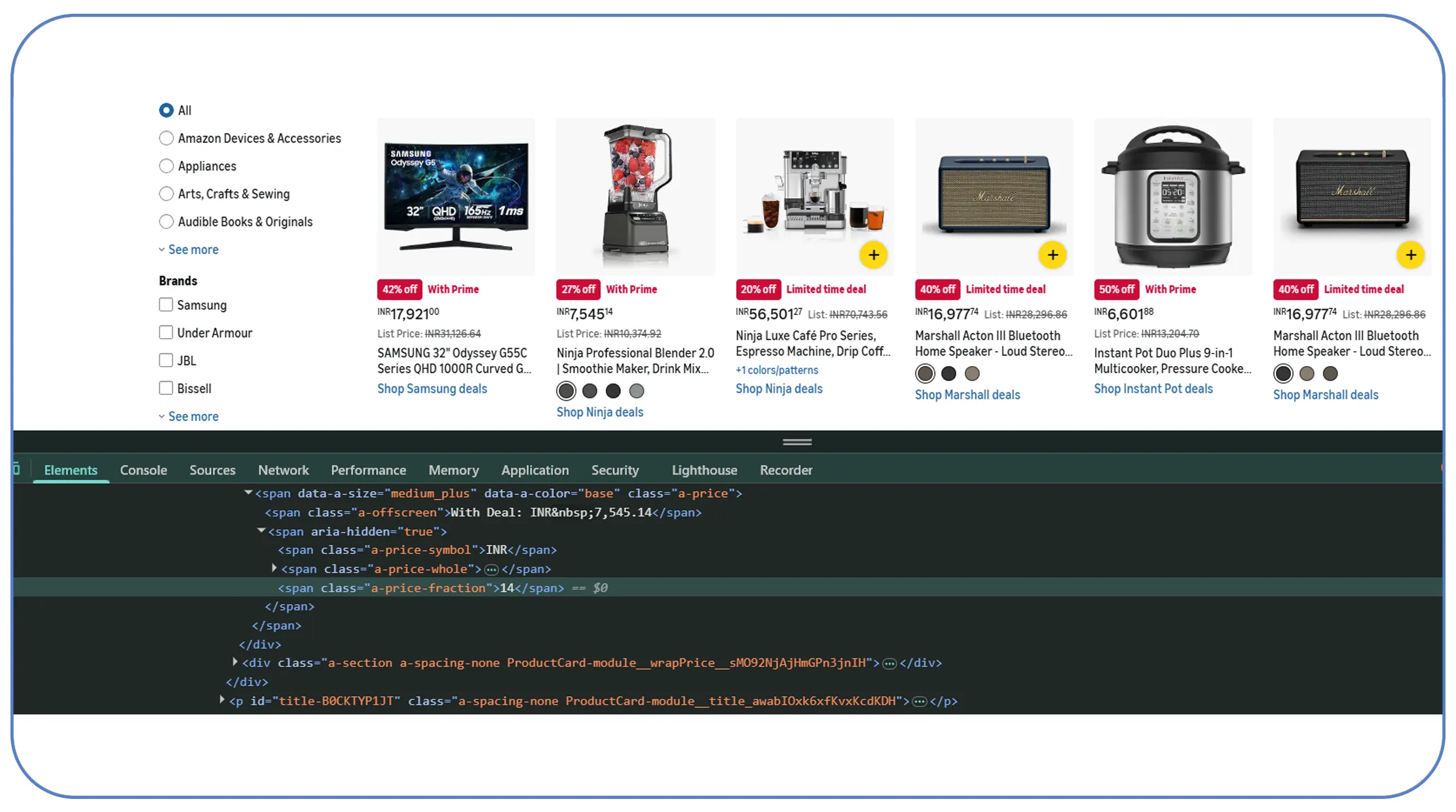Select the a-price-fraction span row
Screen dimensions: 1456x812
(x=728, y=587)
